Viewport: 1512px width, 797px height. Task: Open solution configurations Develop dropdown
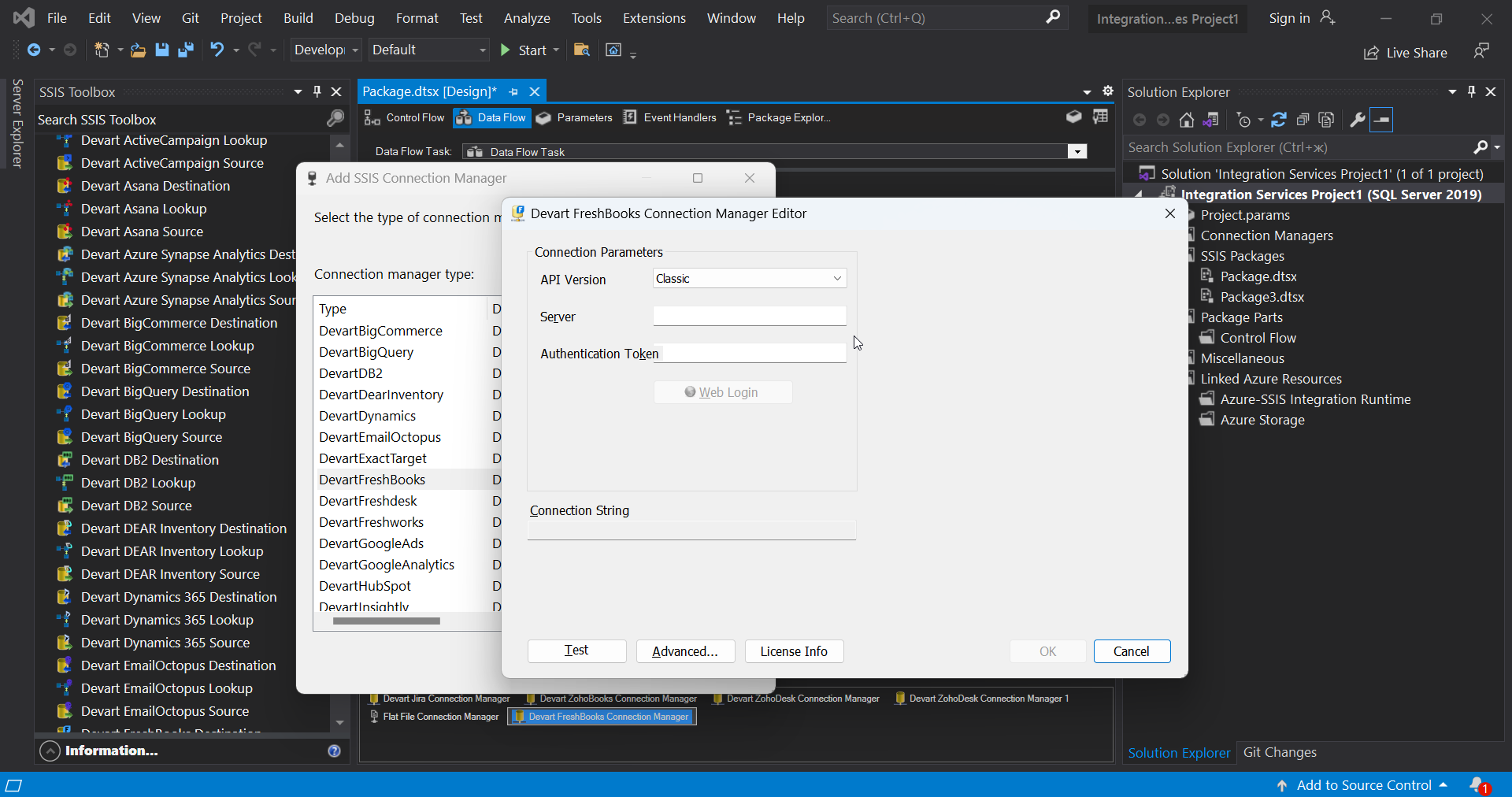[x=326, y=50]
